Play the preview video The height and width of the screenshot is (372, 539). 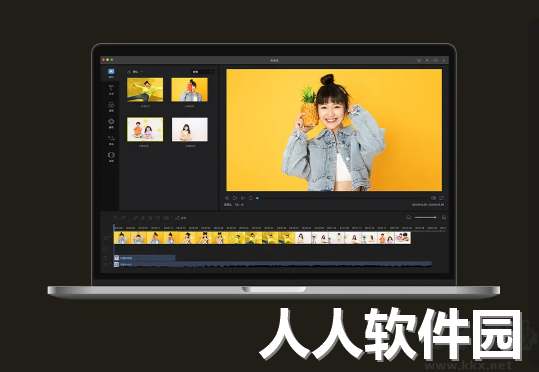(235, 198)
